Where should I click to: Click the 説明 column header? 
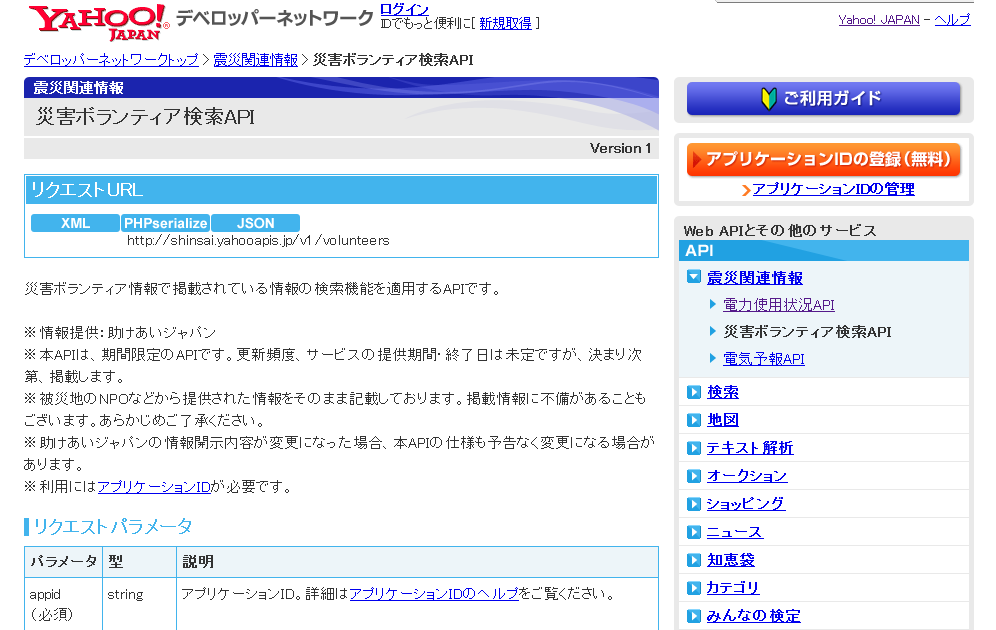(x=417, y=562)
